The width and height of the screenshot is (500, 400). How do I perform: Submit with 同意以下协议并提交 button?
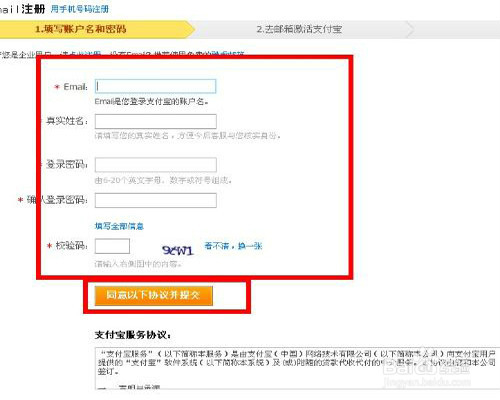point(153,295)
